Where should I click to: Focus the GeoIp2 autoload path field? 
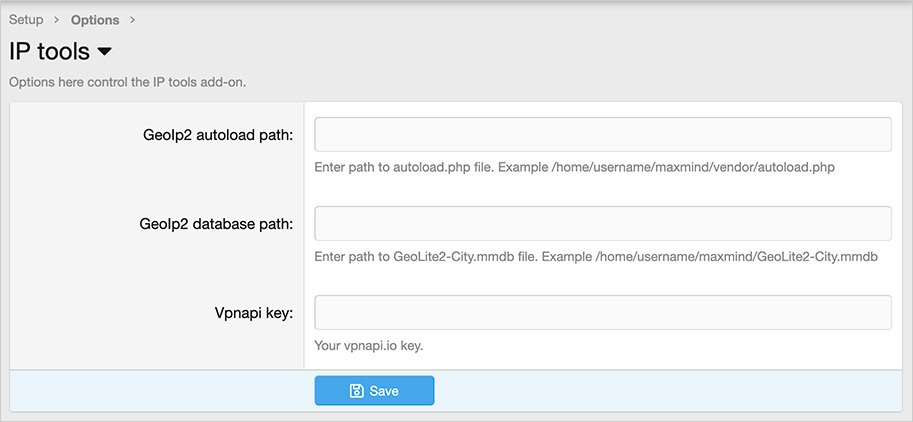point(602,134)
